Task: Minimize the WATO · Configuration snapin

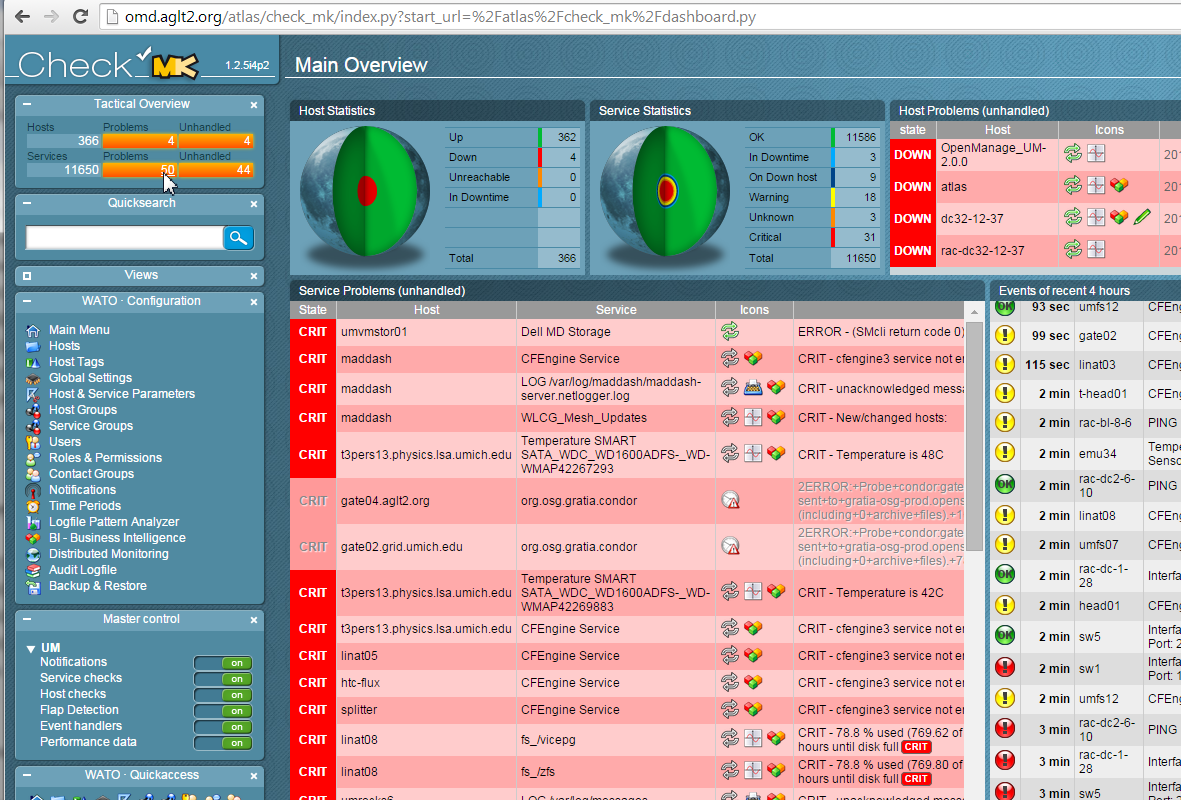Action: coord(27,301)
